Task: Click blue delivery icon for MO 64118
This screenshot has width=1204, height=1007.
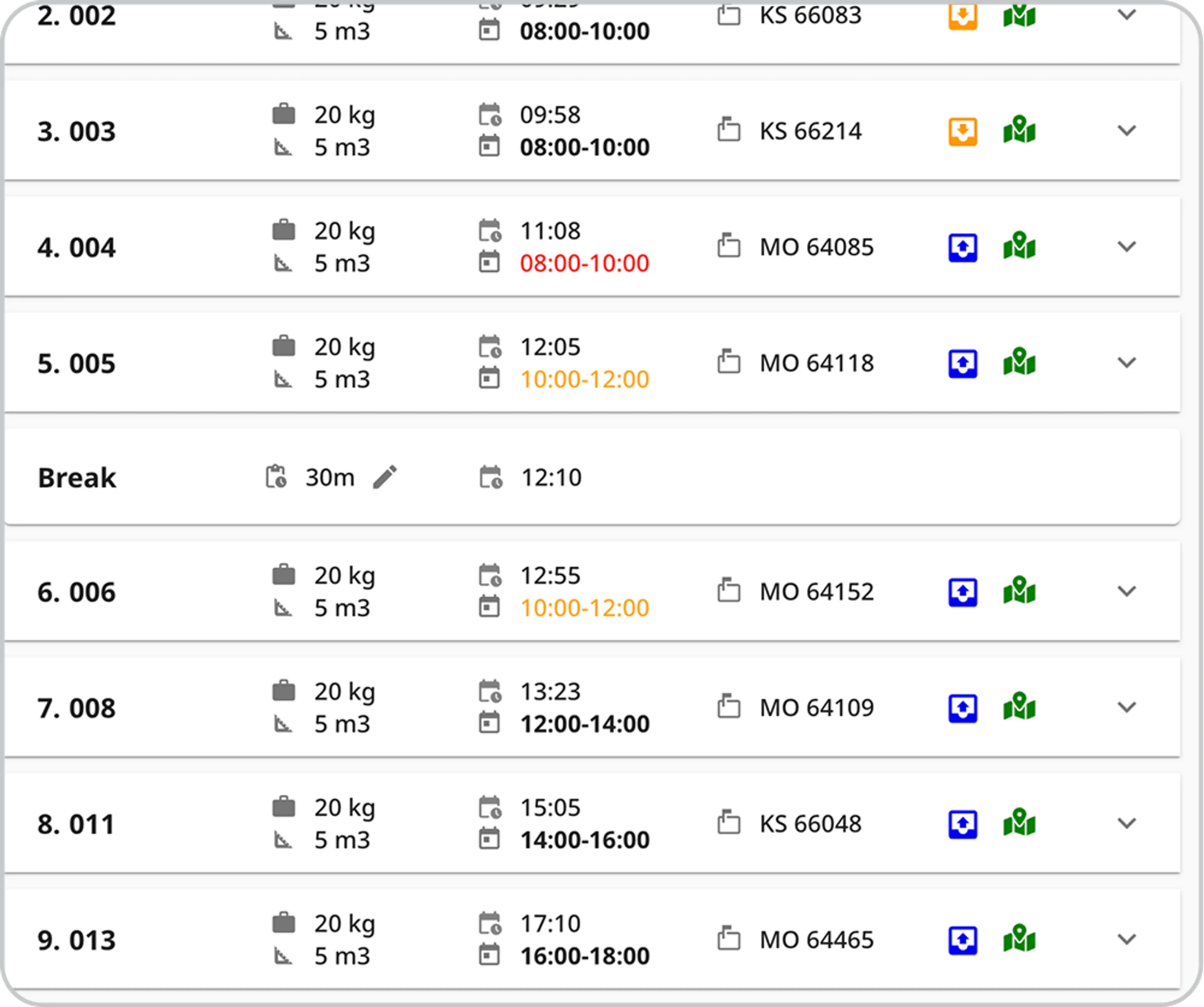Action: (963, 363)
